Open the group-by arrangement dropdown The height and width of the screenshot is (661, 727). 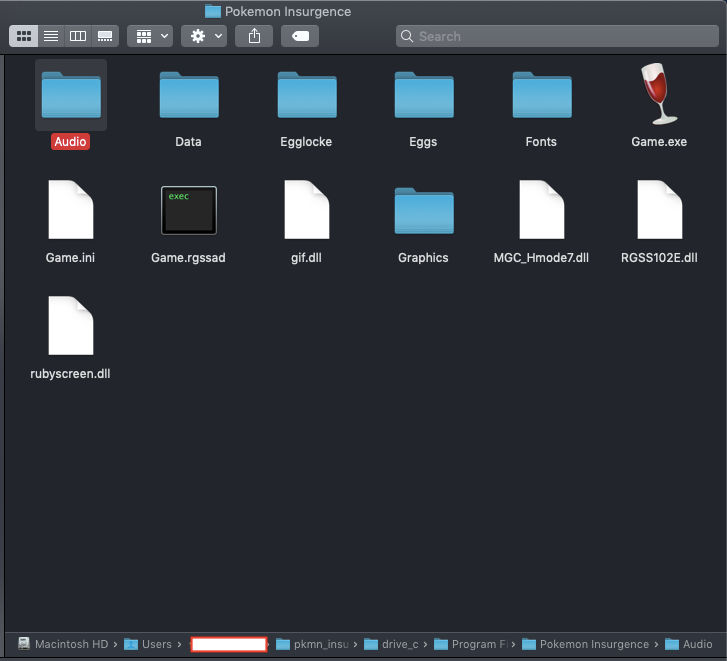(150, 36)
